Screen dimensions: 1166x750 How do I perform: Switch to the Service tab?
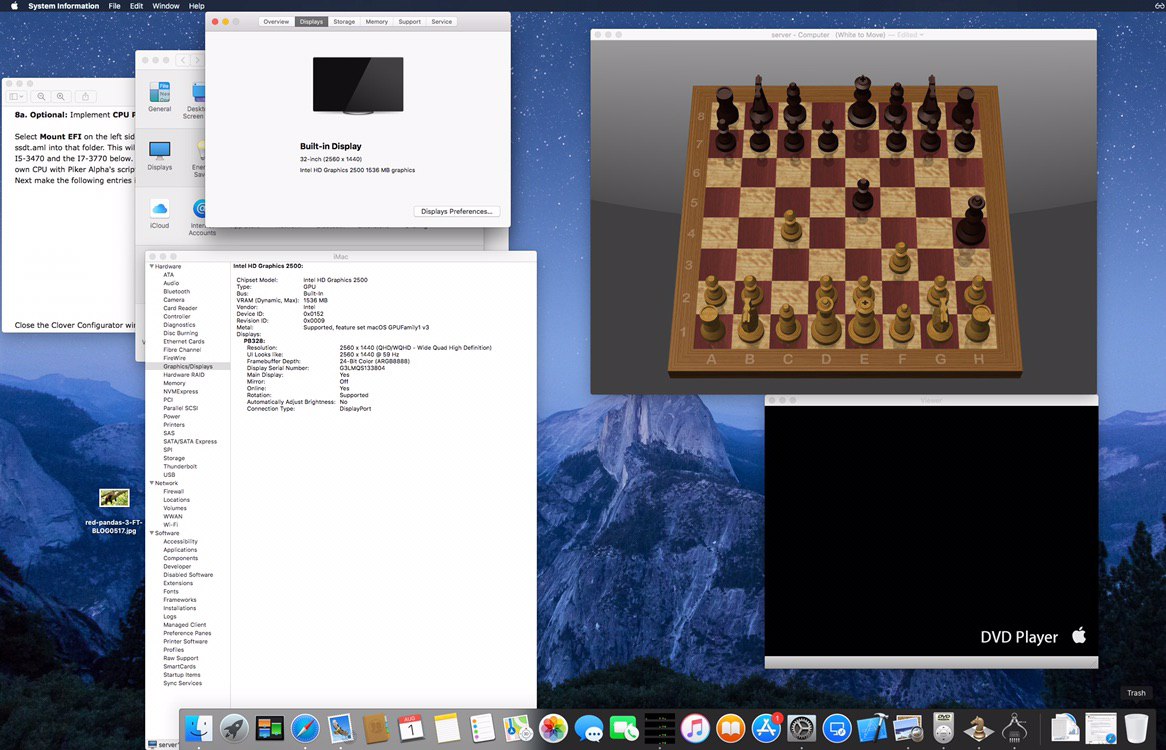[x=442, y=22]
